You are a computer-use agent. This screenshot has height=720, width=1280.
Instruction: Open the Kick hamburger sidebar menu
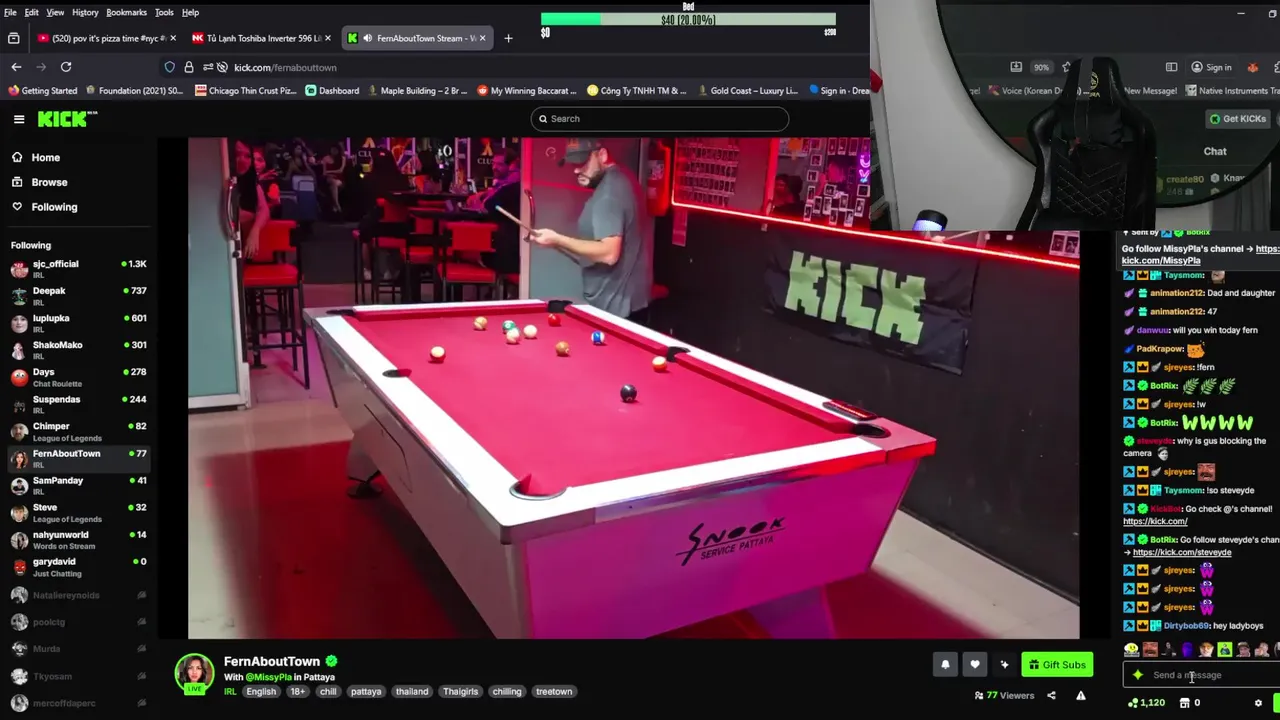(19, 119)
